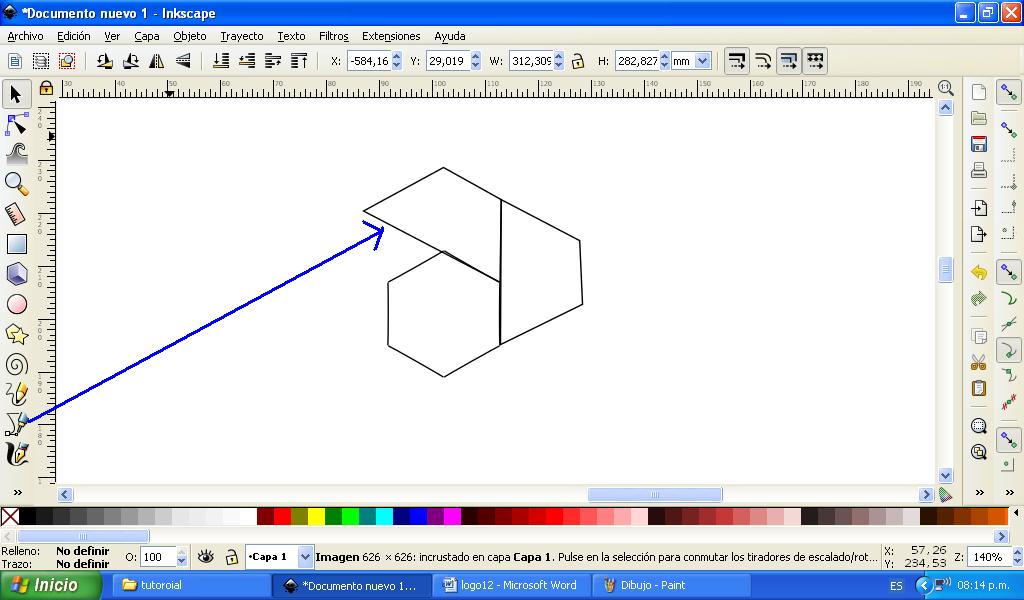The height and width of the screenshot is (600, 1024).
Task: Expand more snap bar options chevron
Action: 1010,492
